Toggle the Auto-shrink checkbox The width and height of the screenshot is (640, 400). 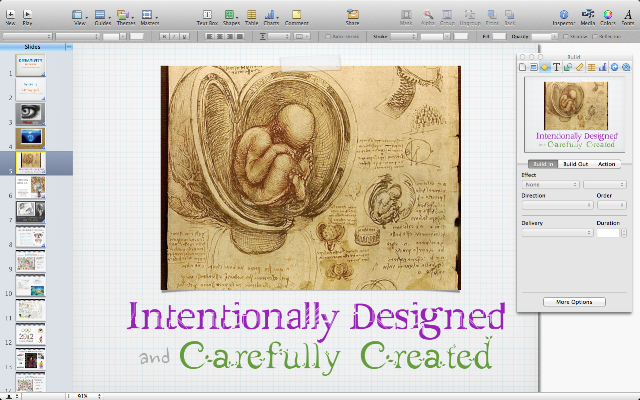pyautogui.click(x=328, y=37)
